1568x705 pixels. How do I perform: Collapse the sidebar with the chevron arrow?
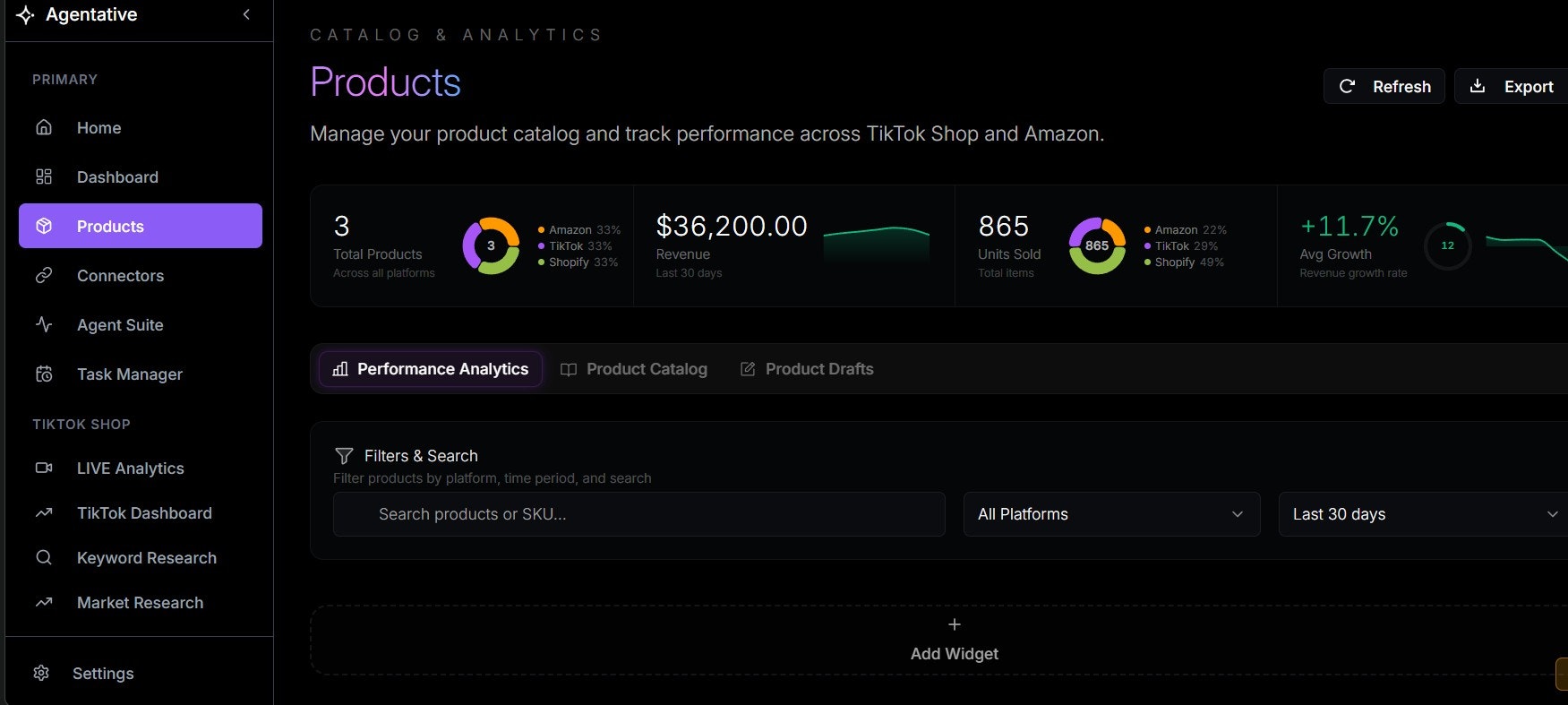[246, 14]
